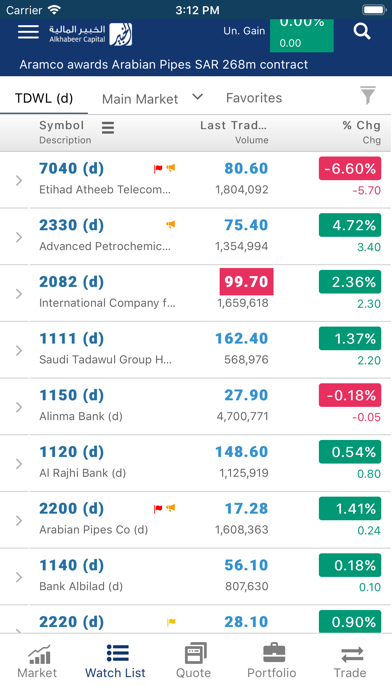Viewport: 392px width, 696px height.
Task: Tap the Un. Gain 0.00% box
Action: point(301,36)
